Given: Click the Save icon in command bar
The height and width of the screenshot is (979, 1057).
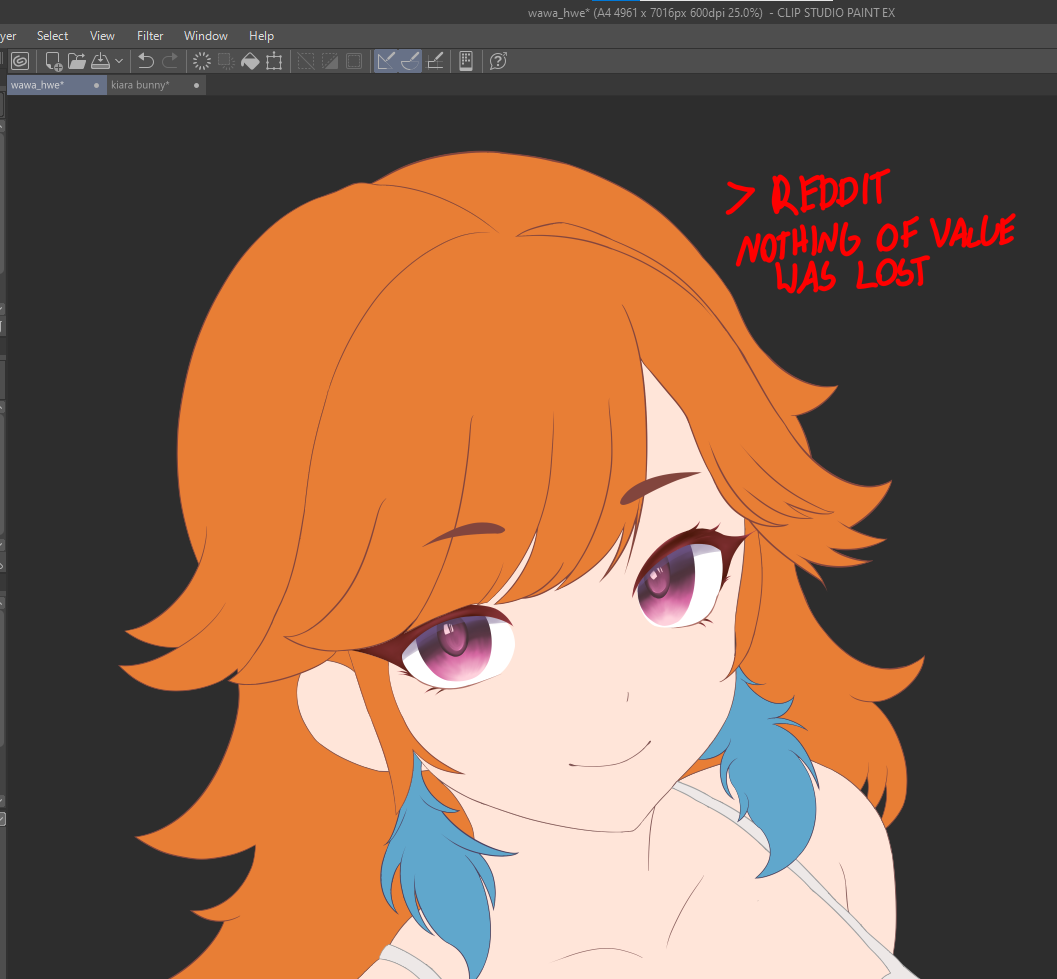Looking at the screenshot, I should [x=100, y=61].
